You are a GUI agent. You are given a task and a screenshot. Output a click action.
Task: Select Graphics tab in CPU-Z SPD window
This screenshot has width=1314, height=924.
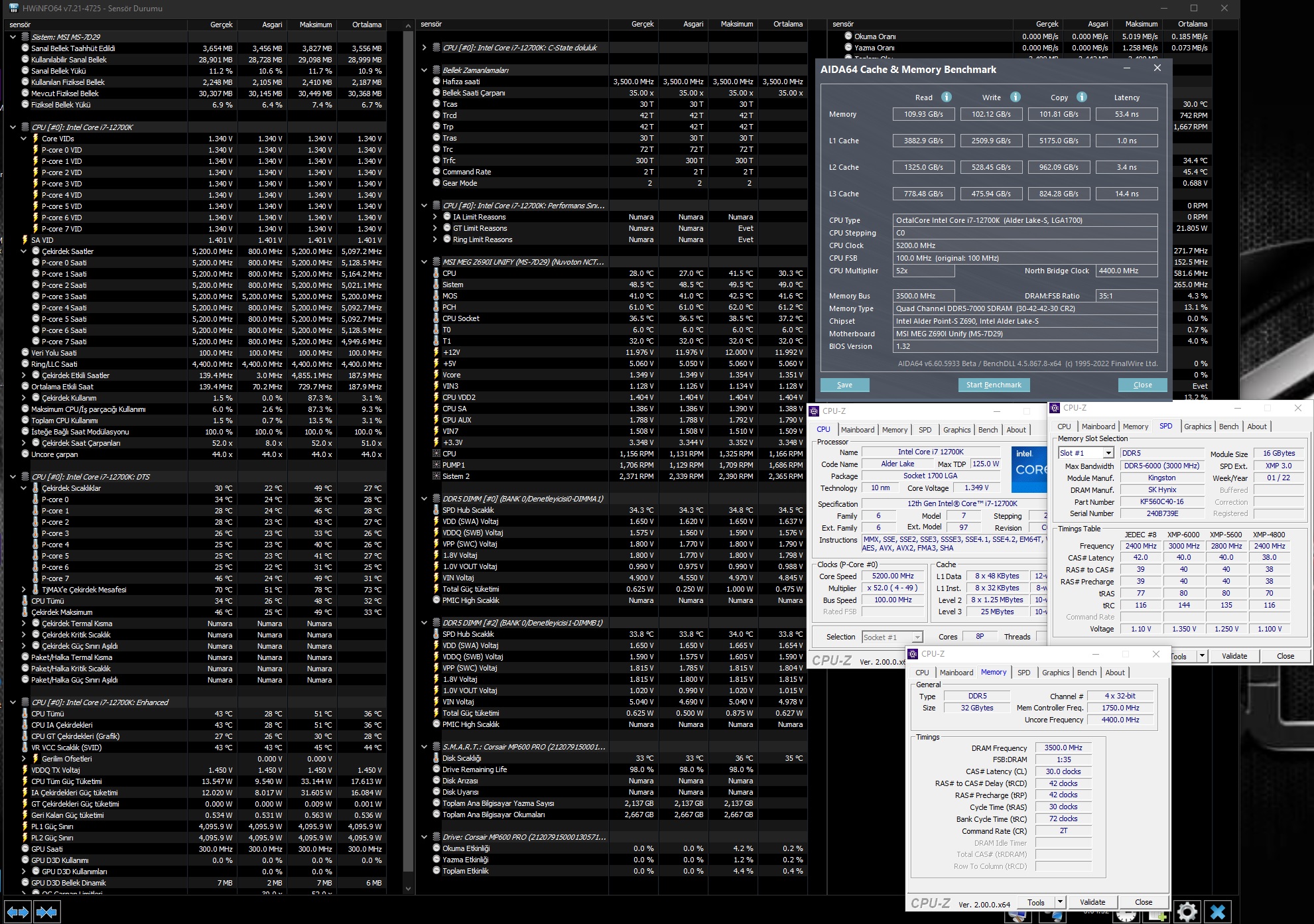coord(1197,427)
